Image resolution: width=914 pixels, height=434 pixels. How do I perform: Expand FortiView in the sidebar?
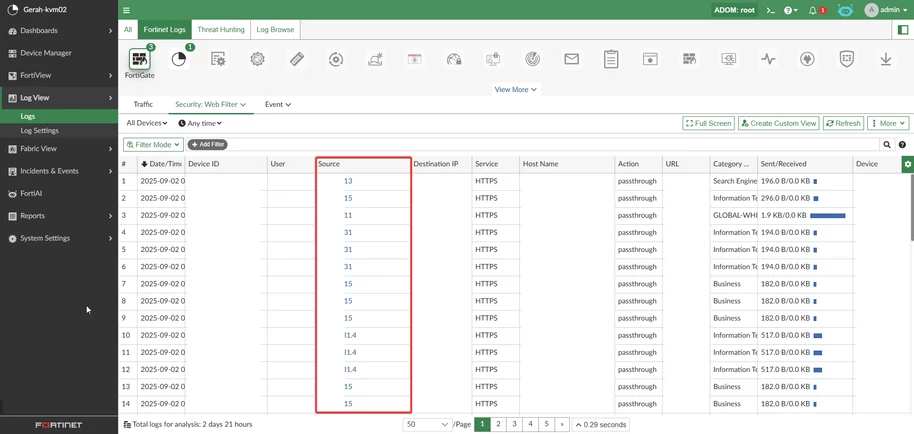click(x=59, y=75)
